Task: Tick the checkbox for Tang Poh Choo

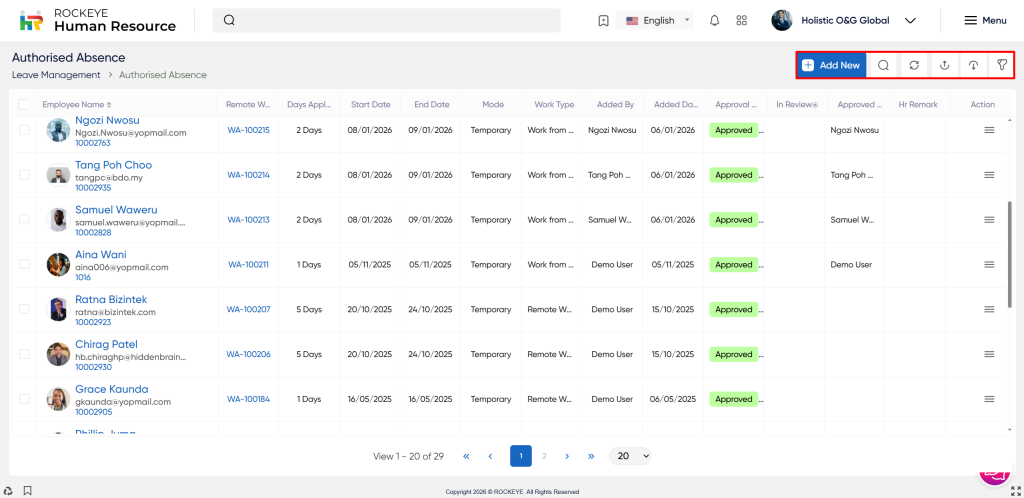Action: tap(24, 175)
